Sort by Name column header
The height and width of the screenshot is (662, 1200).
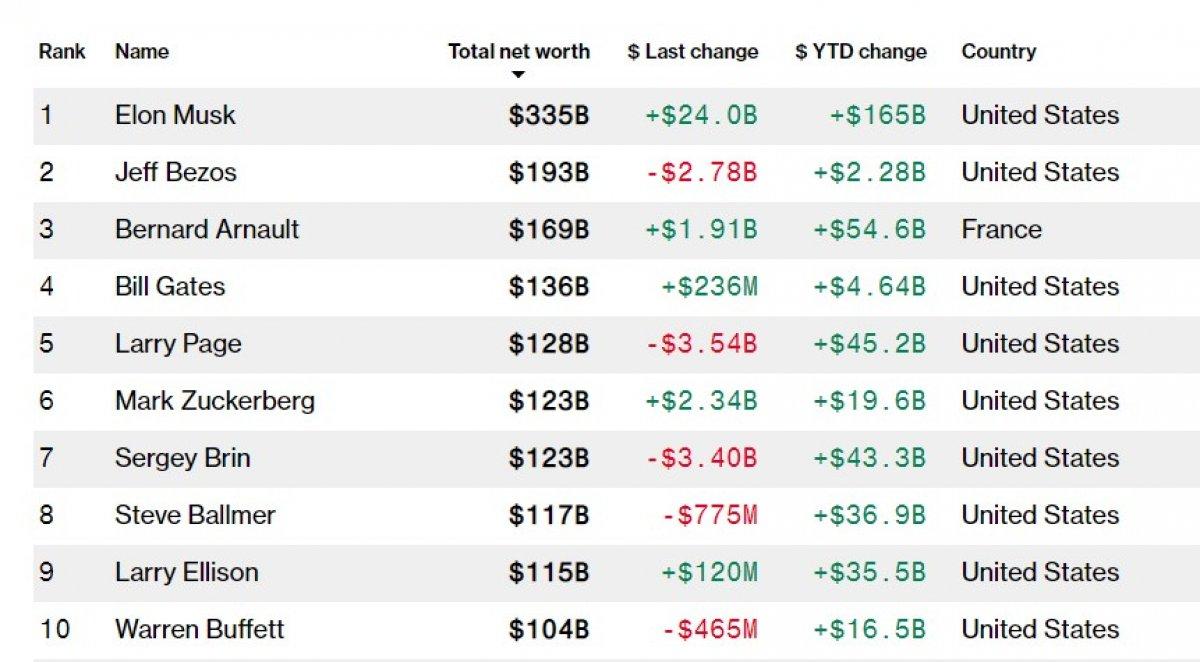tap(142, 52)
